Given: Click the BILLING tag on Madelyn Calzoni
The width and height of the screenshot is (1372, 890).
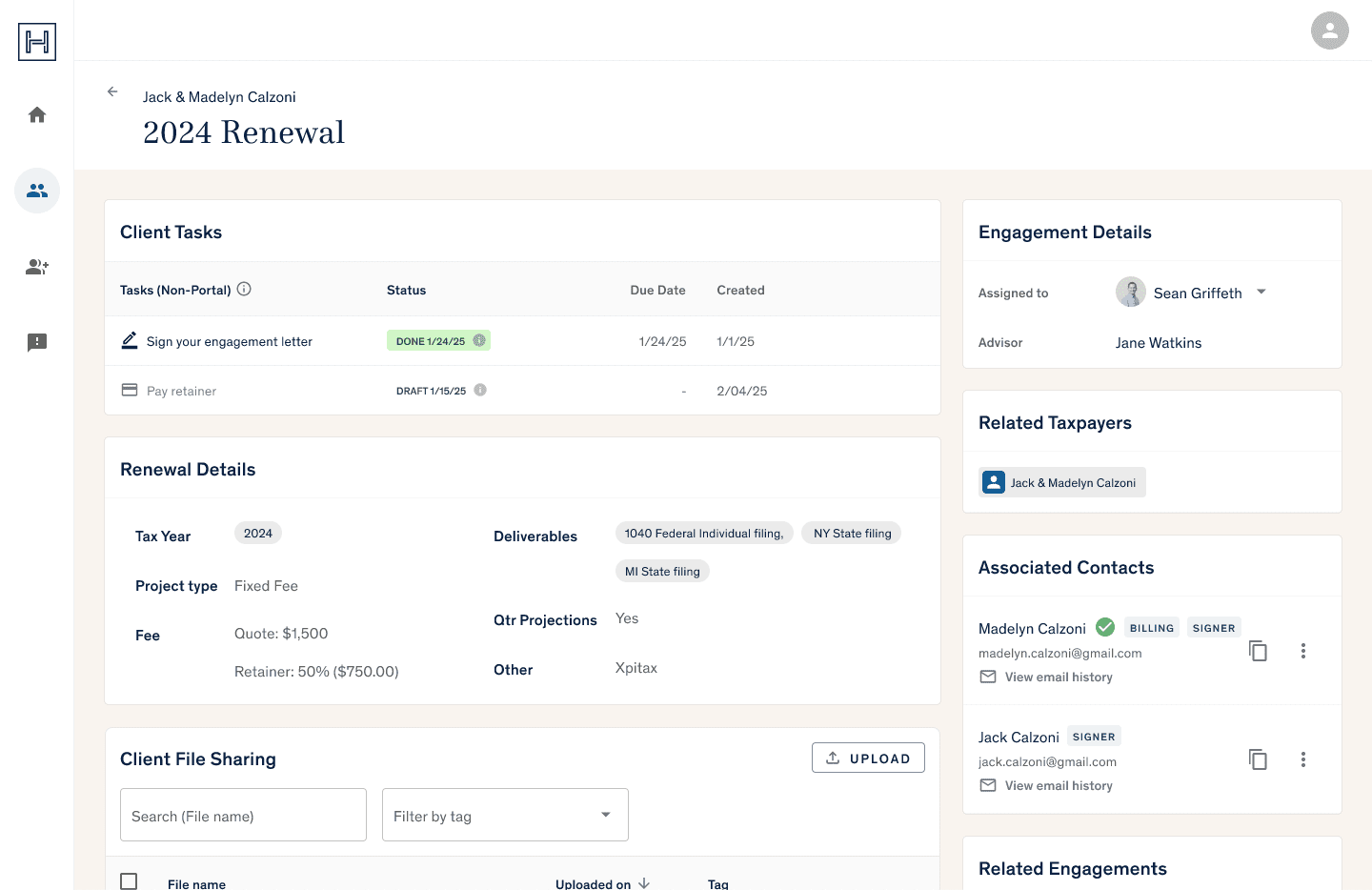Looking at the screenshot, I should pos(1152,627).
